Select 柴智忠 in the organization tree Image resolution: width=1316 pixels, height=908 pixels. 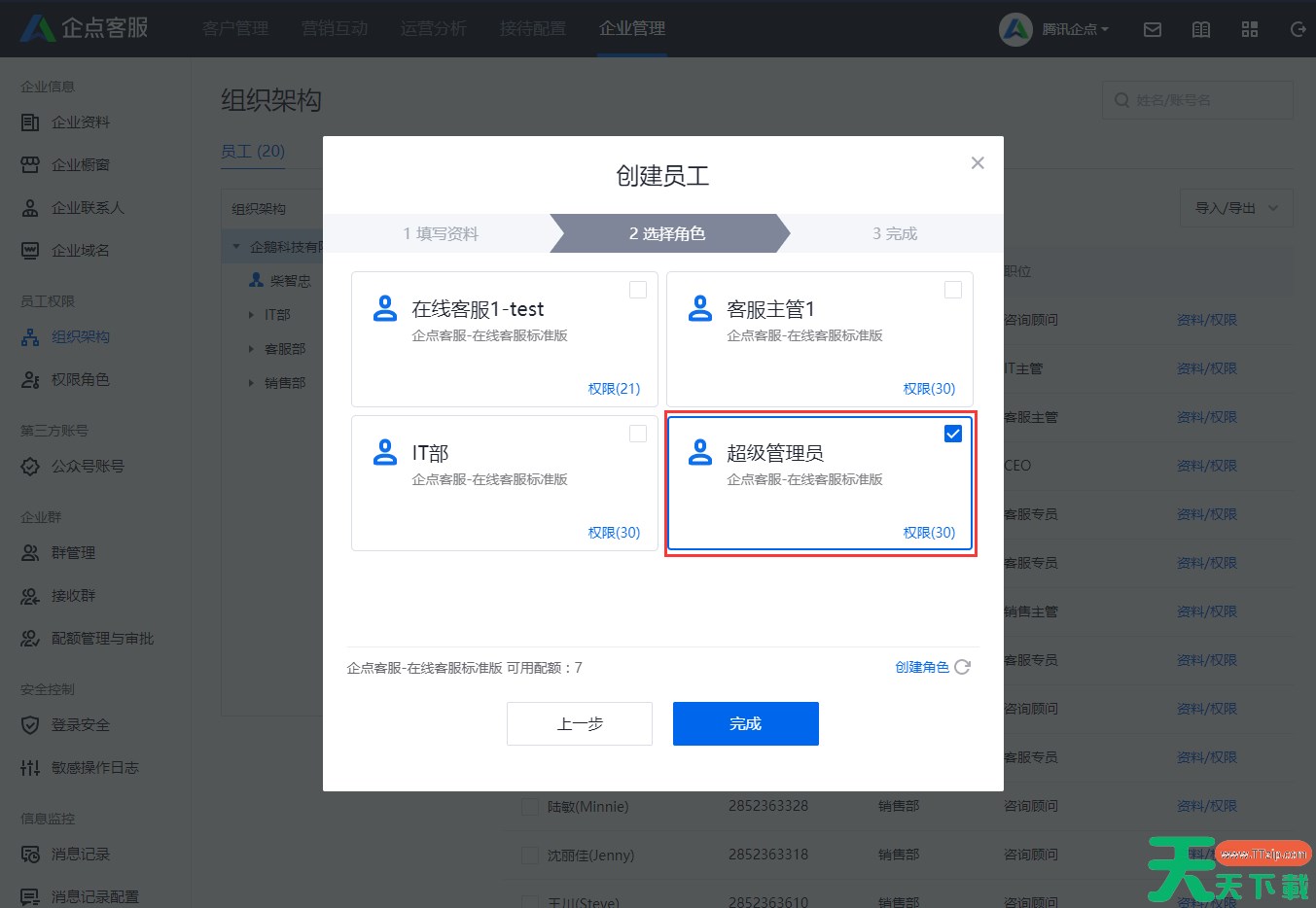pos(291,281)
